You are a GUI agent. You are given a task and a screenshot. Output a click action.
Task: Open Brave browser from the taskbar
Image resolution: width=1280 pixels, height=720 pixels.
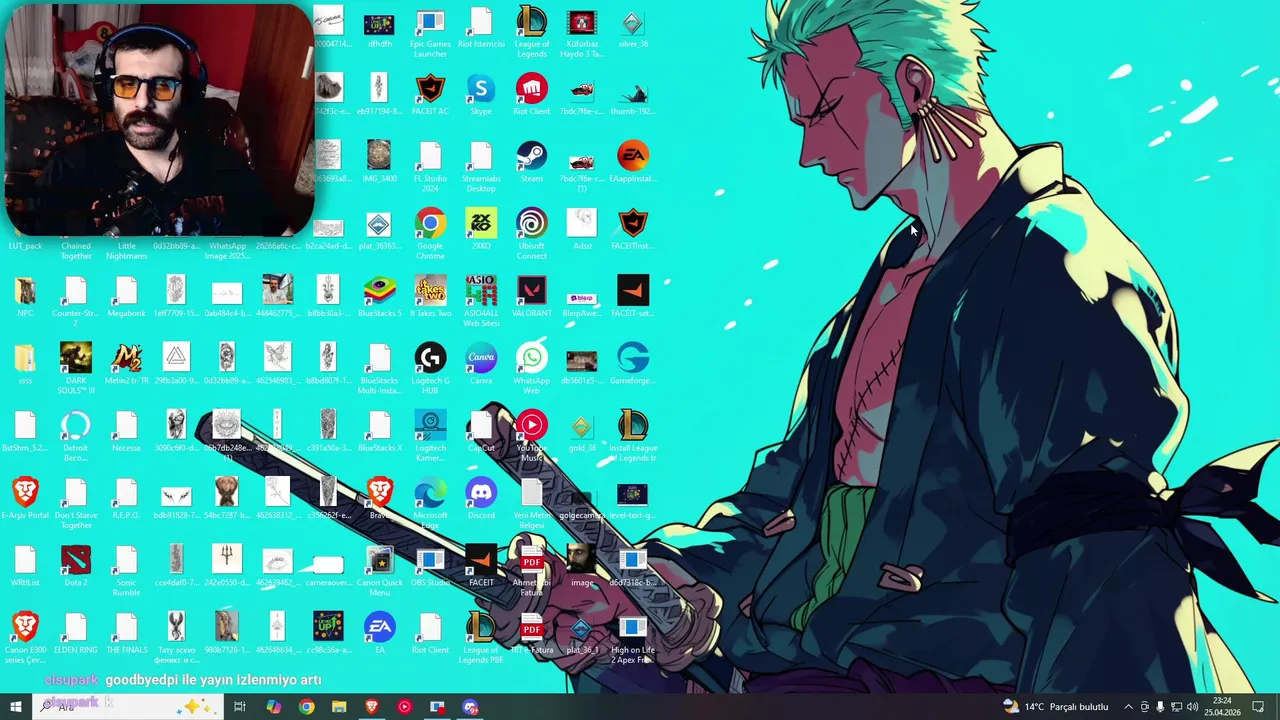pos(372,707)
